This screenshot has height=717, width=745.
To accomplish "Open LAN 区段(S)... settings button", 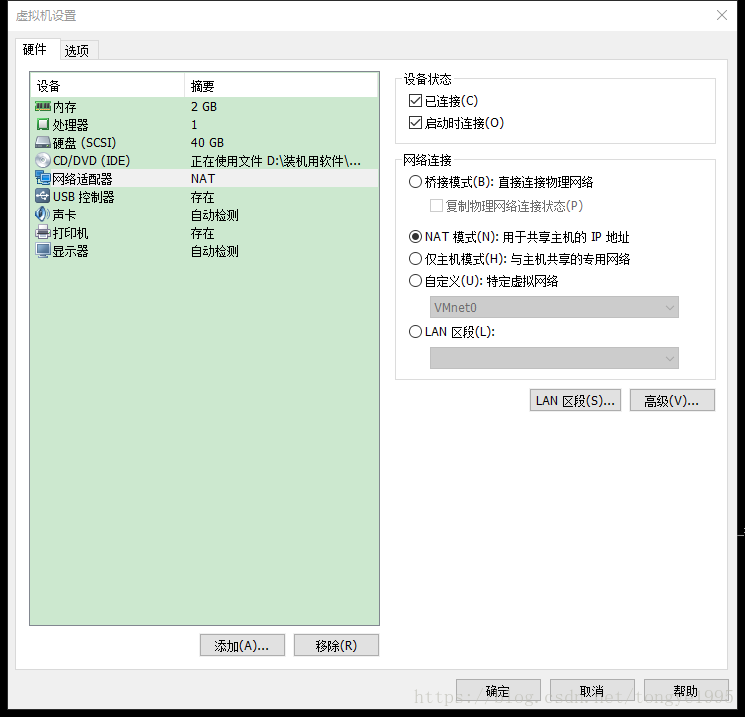I will 575,401.
